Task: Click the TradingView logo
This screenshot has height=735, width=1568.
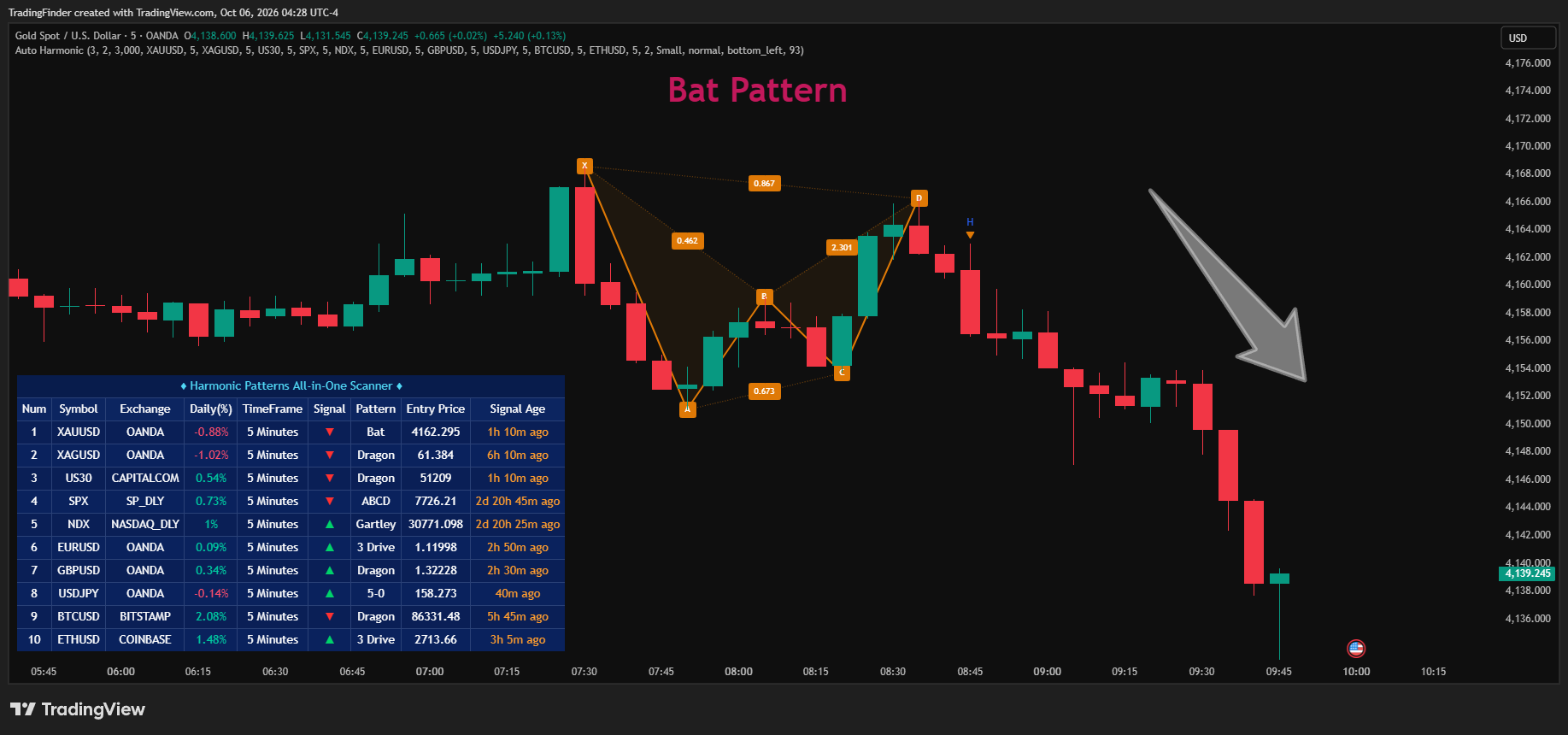Action: 78,709
